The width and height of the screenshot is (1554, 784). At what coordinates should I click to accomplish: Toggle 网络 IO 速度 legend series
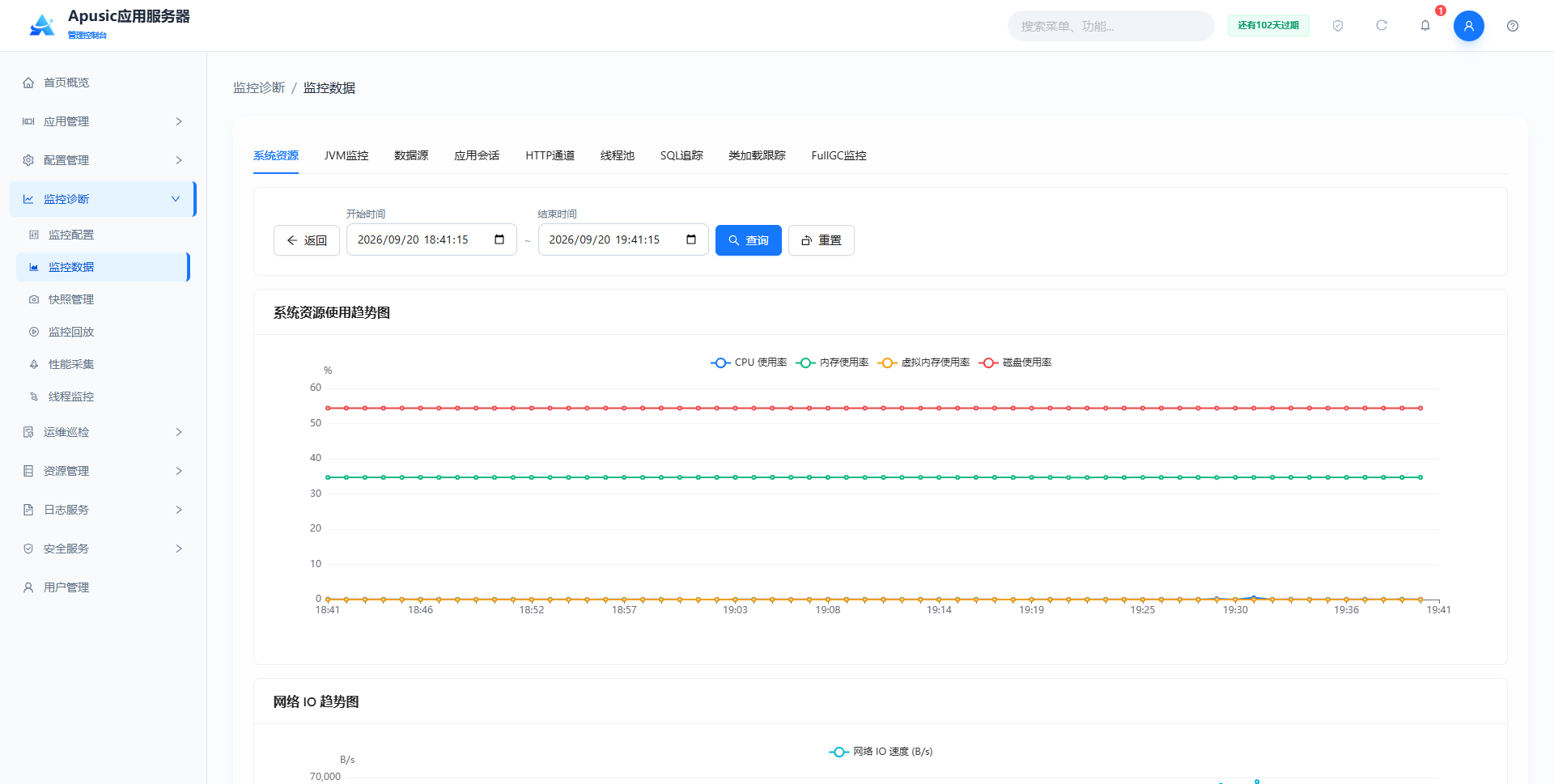coord(881,752)
